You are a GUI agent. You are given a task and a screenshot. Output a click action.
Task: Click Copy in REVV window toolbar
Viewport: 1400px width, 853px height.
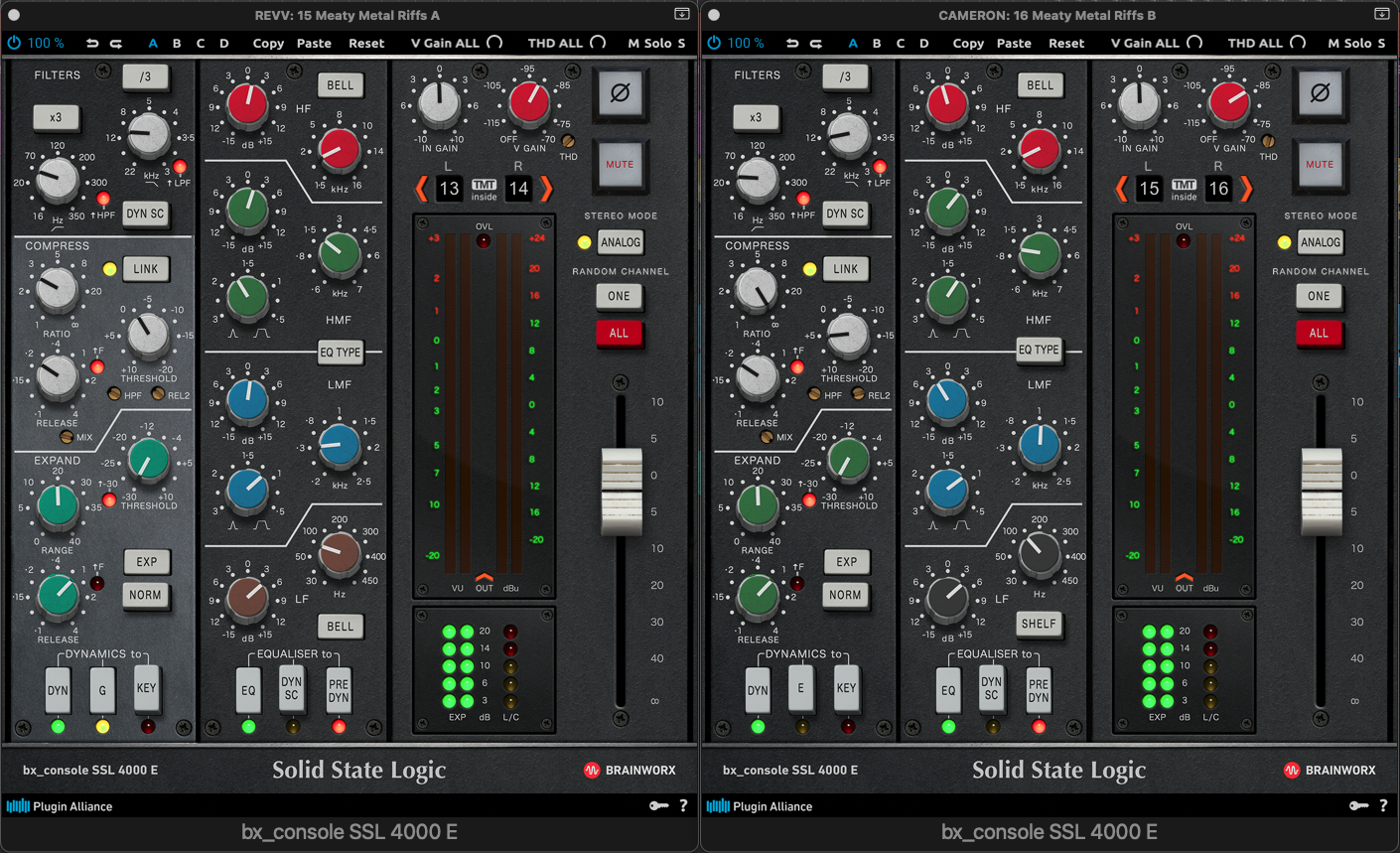coord(268,43)
